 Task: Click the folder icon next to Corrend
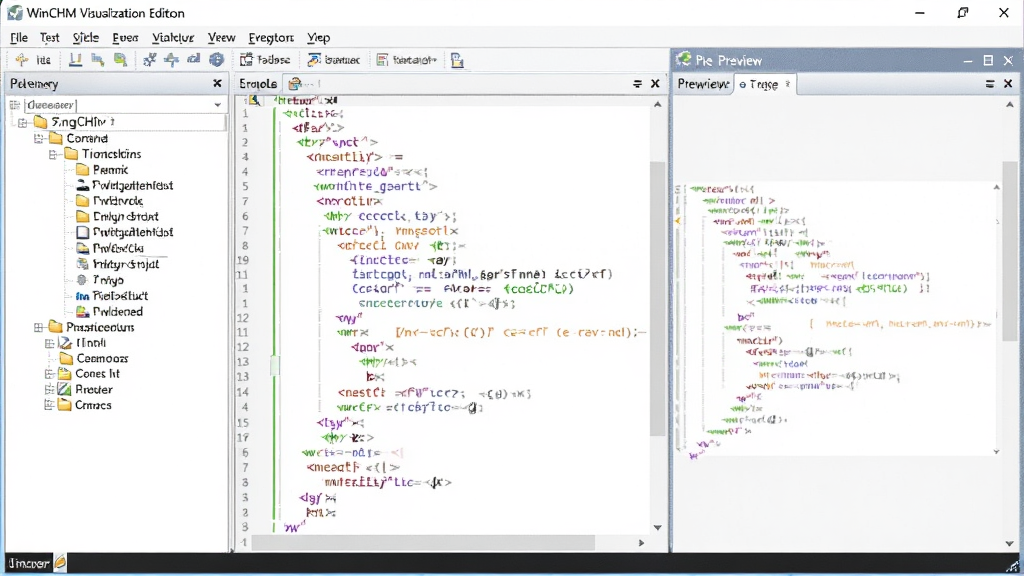[56, 138]
